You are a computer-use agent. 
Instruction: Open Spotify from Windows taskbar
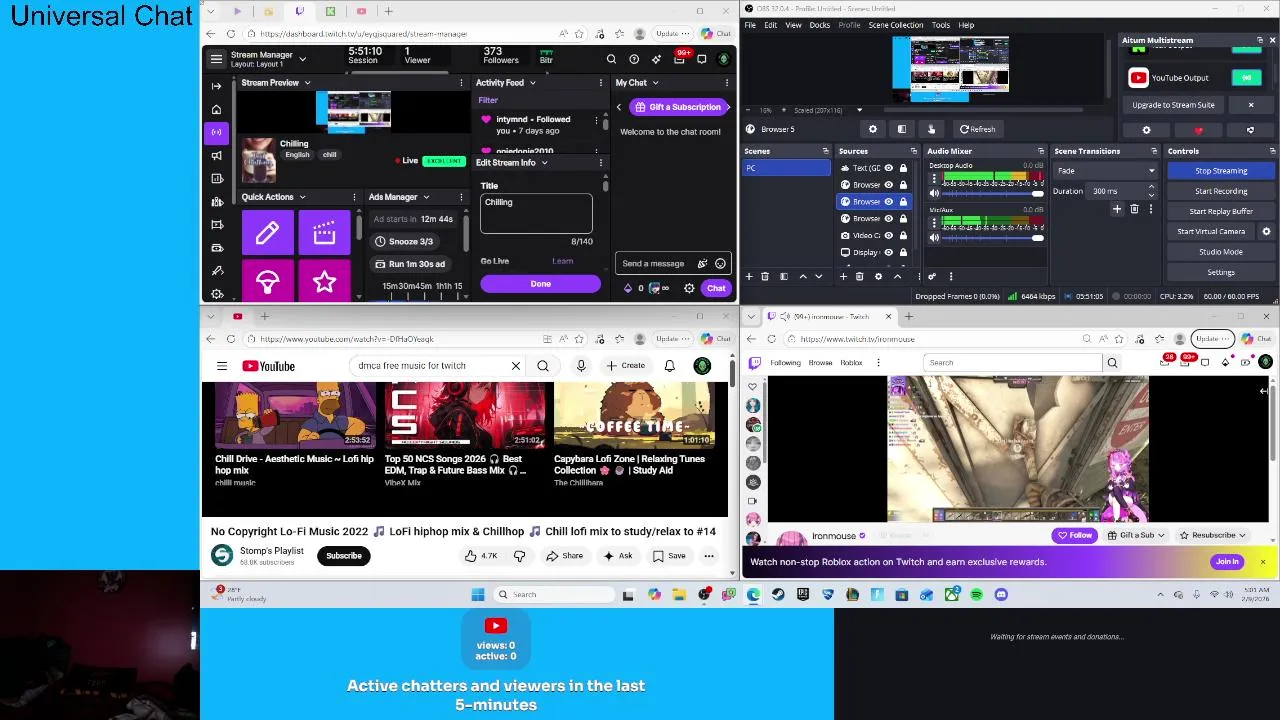[976, 595]
